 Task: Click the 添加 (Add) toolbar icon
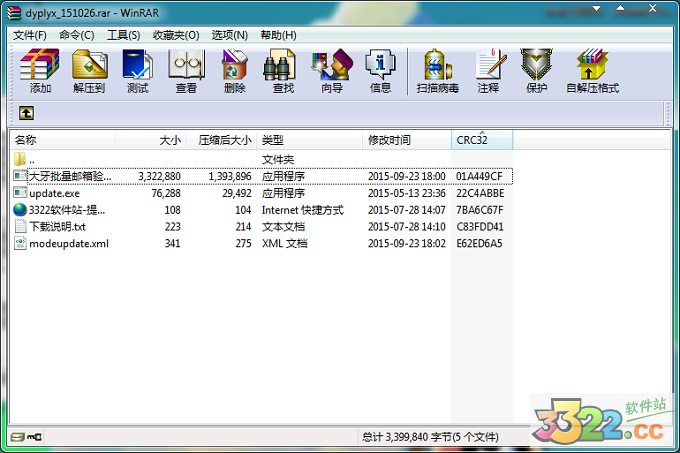(40, 65)
